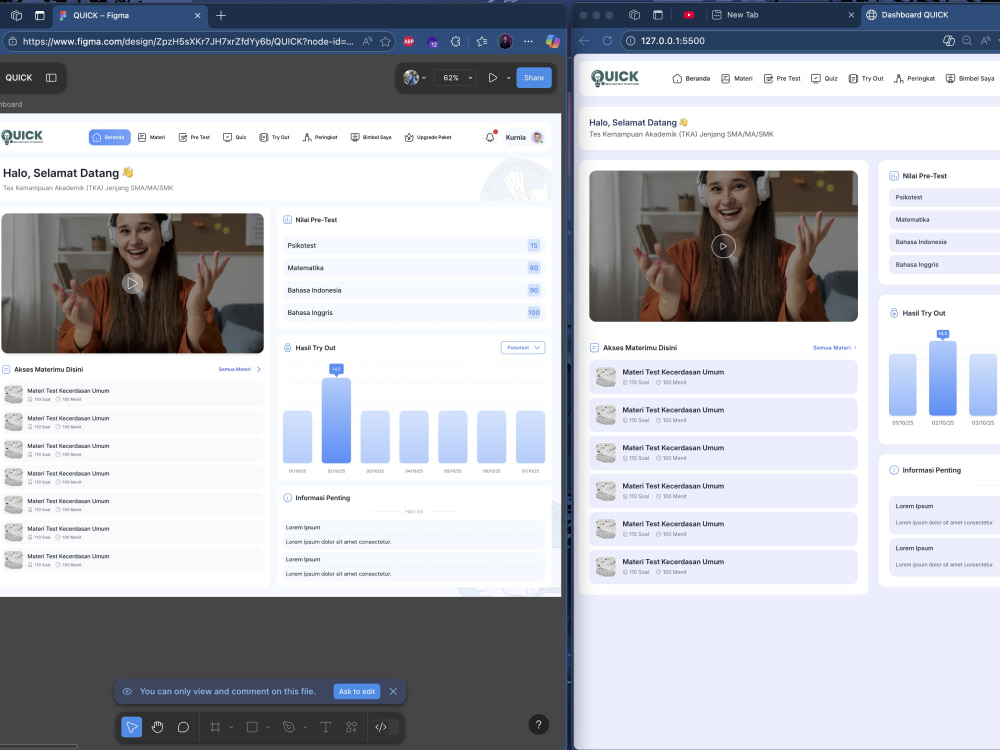Select the Move tool in Figma toolbar
Screen dimensions: 1000x750
coord(131,727)
